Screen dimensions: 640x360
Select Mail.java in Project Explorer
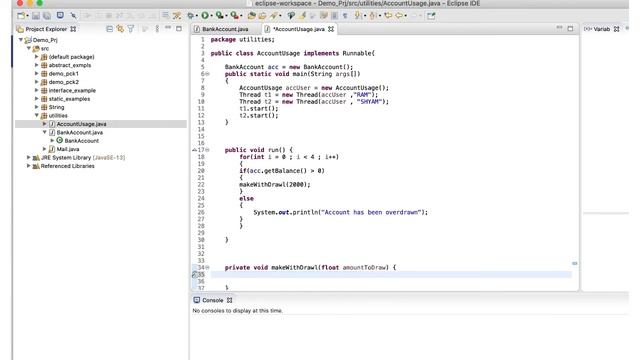click(x=64, y=149)
